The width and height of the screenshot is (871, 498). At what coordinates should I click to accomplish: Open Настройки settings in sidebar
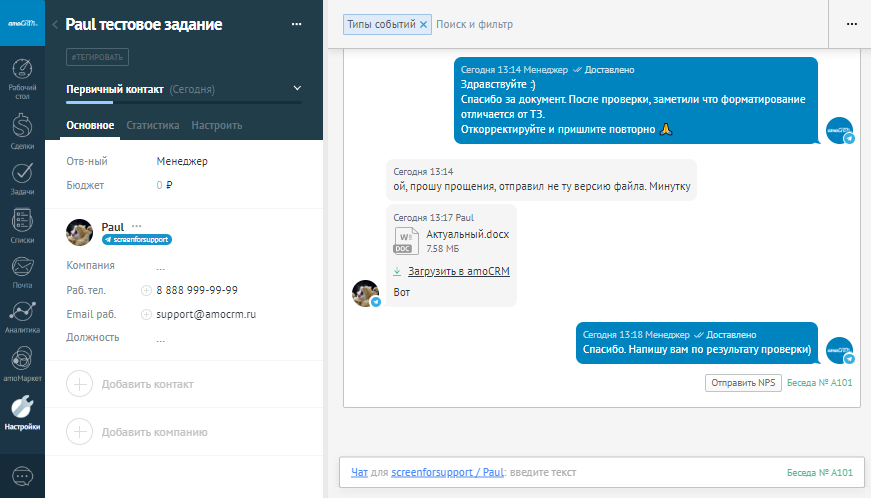(22, 411)
